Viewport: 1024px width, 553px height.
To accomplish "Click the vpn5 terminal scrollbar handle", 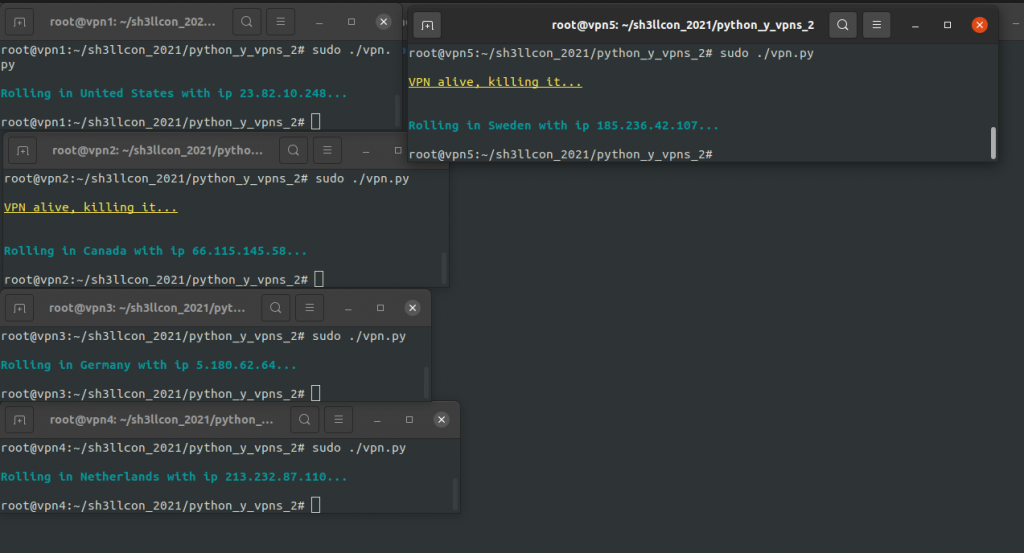I will coord(993,143).
